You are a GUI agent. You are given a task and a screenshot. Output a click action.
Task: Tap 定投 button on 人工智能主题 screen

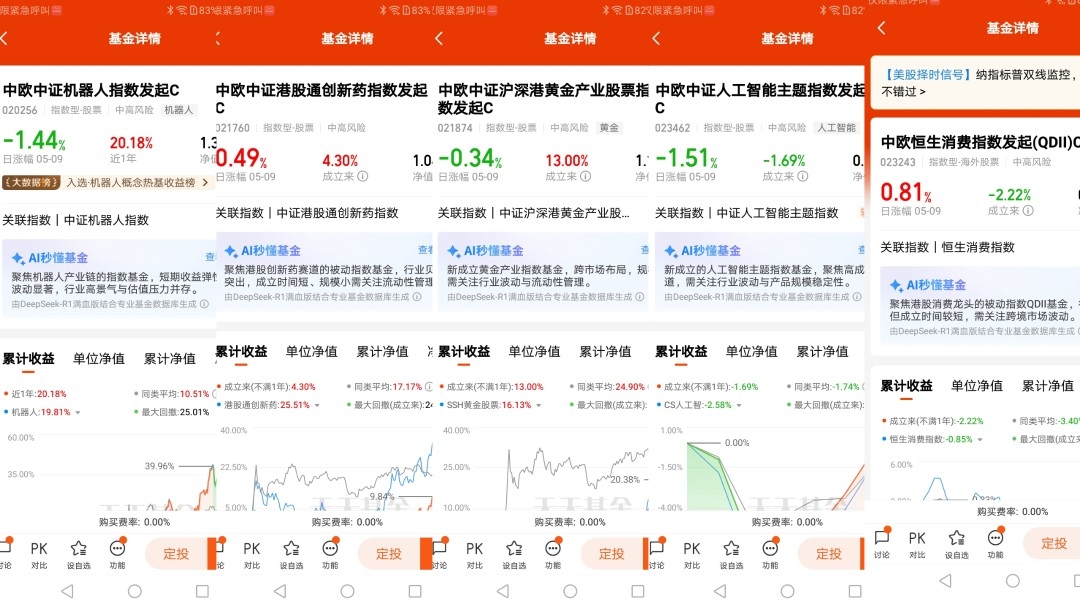click(829, 554)
